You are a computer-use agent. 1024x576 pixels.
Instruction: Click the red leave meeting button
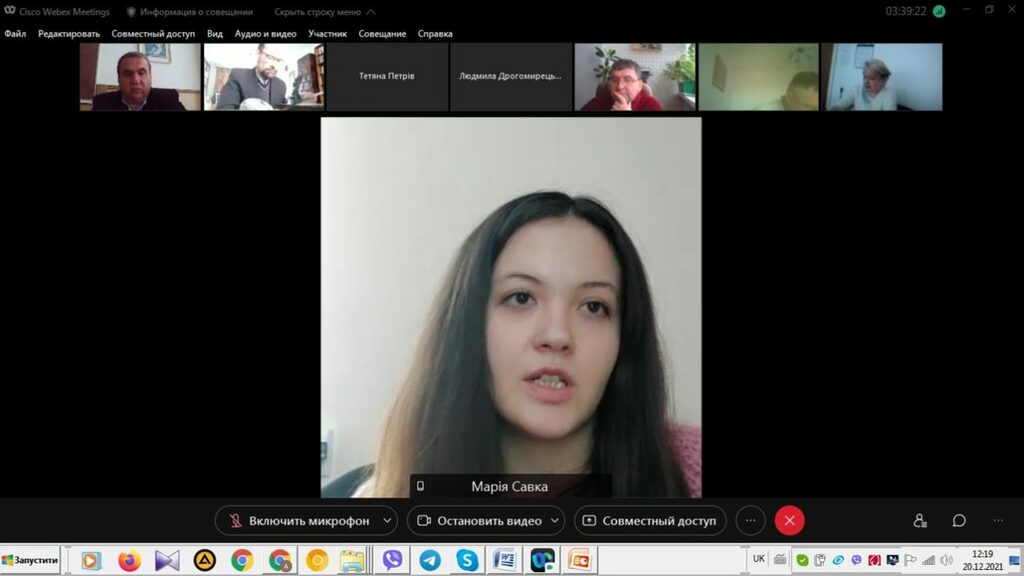[789, 521]
